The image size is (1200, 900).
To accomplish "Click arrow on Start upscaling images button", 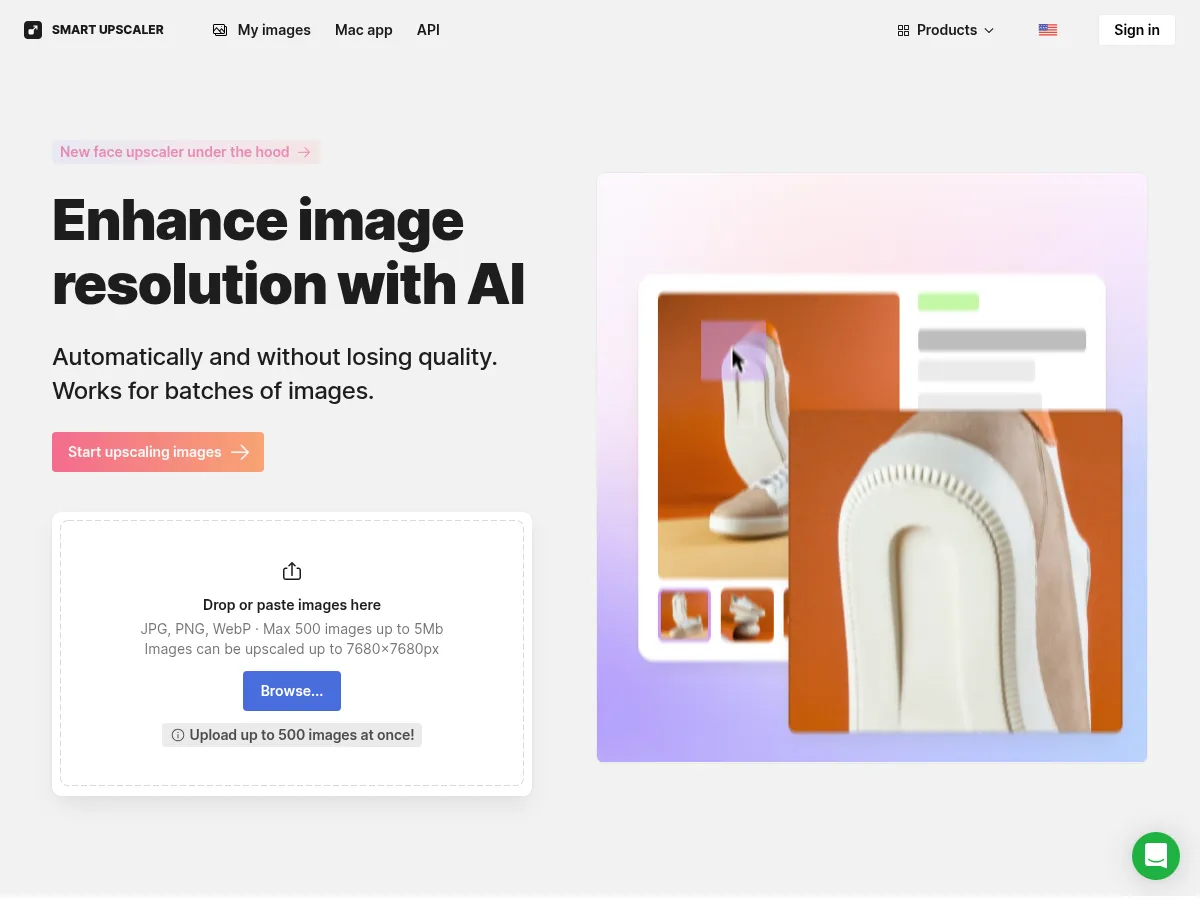I will pos(240,452).
